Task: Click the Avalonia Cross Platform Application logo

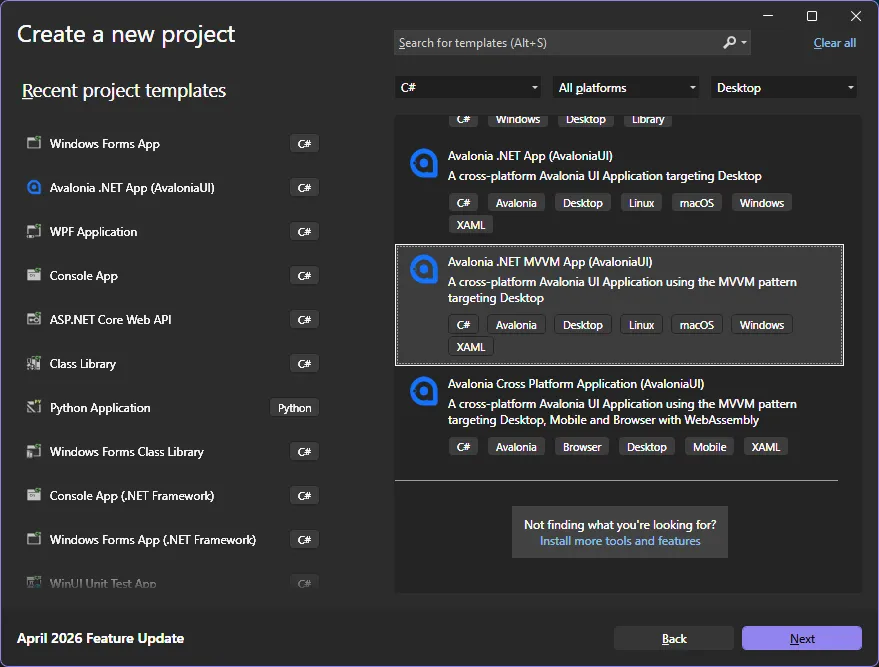Action: click(424, 391)
